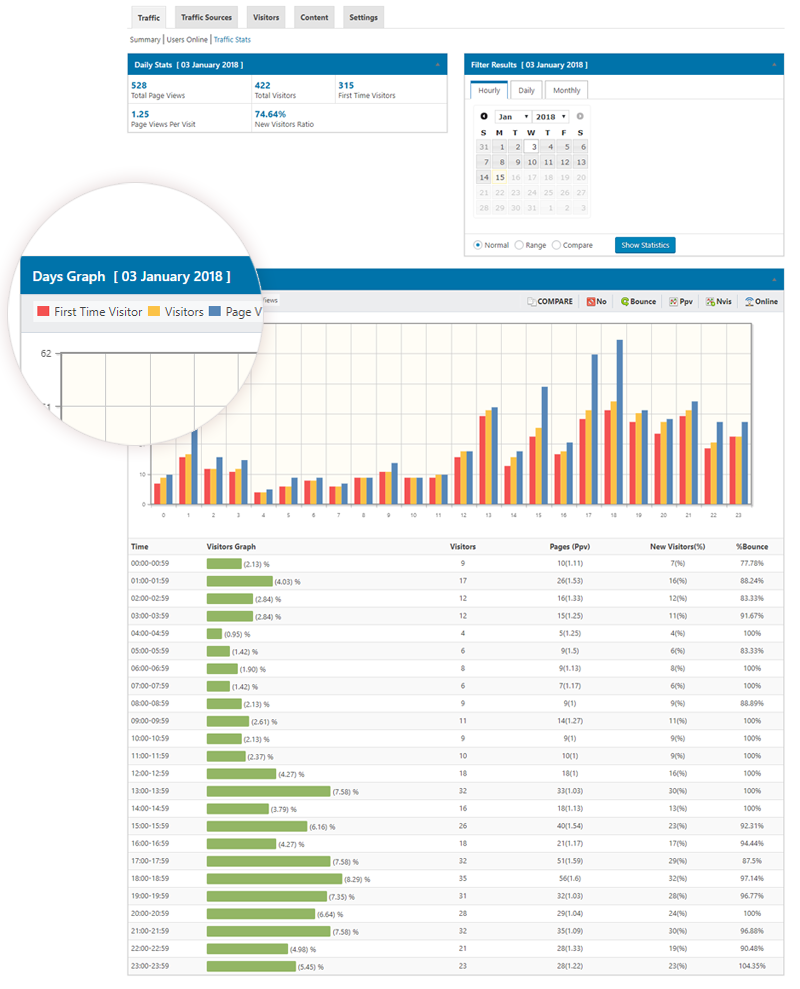800x989 pixels.
Task: Click the 18:00-18:59 time row
Action: (x=456, y=879)
